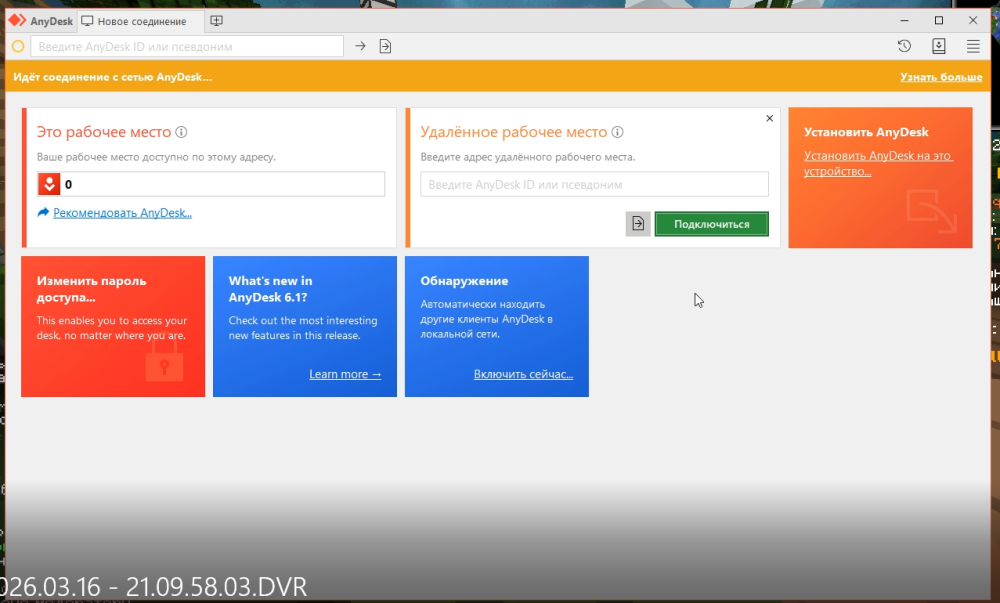Open file transfer icon in the top toolbar
Viewport: 1000px width, 603px height.
coord(385,46)
